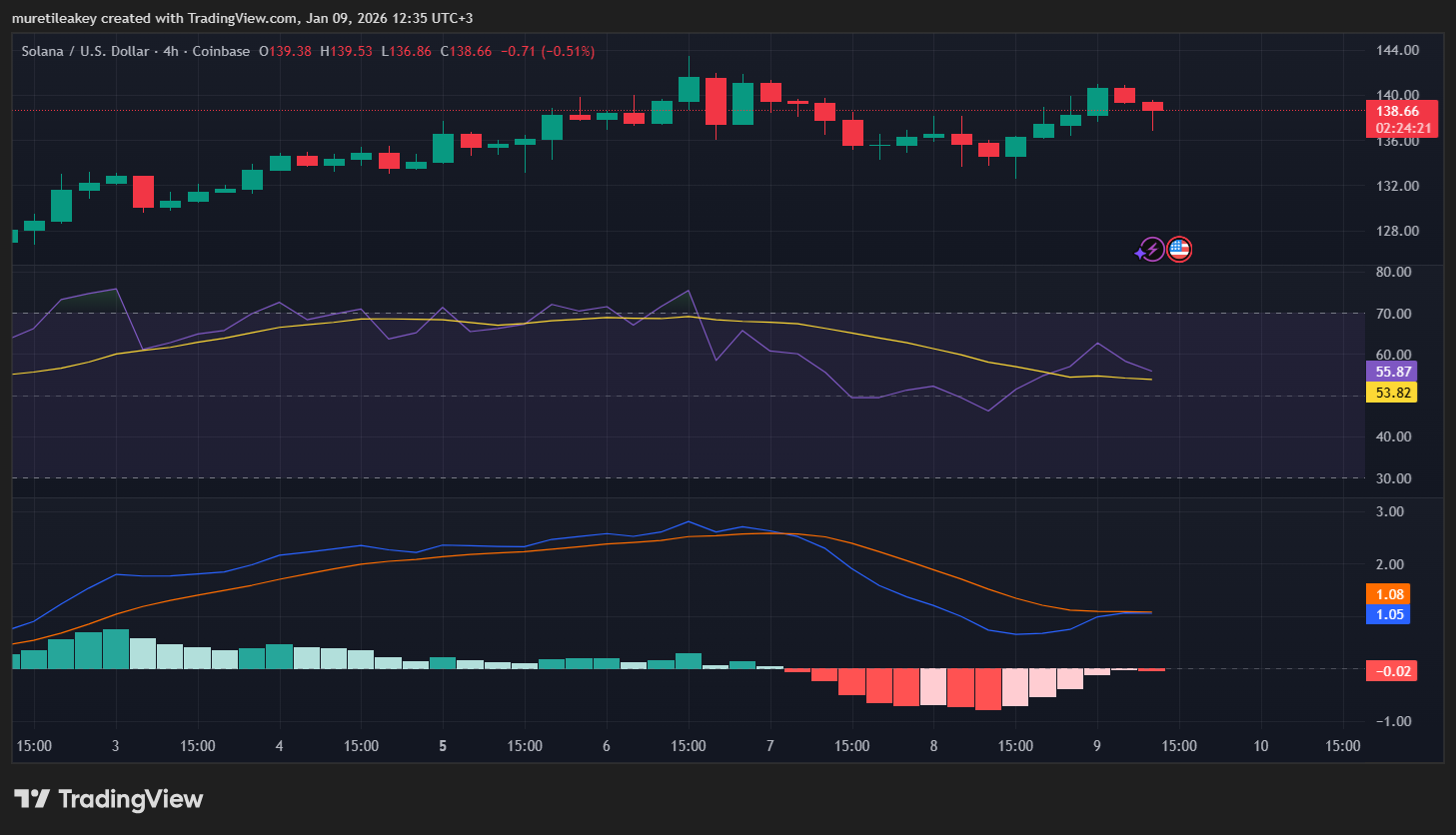Click the red 138.66 current price label

(1397, 111)
